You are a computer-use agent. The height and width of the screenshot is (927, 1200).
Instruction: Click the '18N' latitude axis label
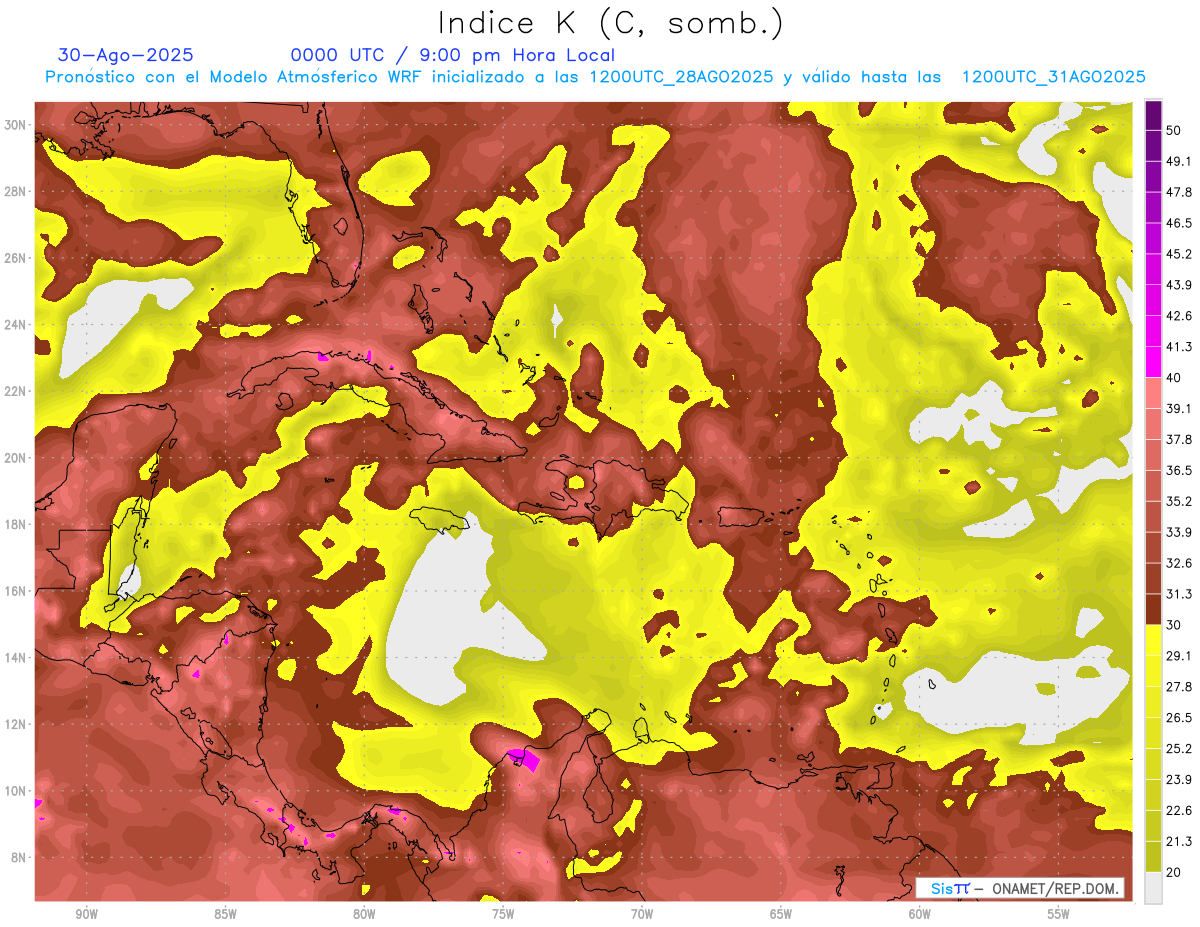coord(16,524)
